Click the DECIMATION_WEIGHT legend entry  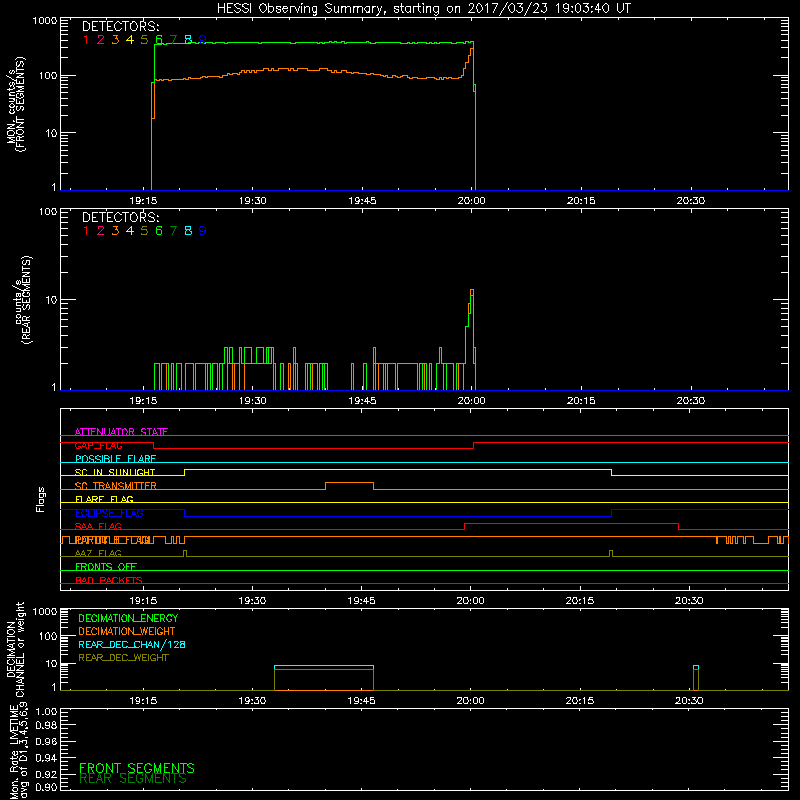pos(127,632)
